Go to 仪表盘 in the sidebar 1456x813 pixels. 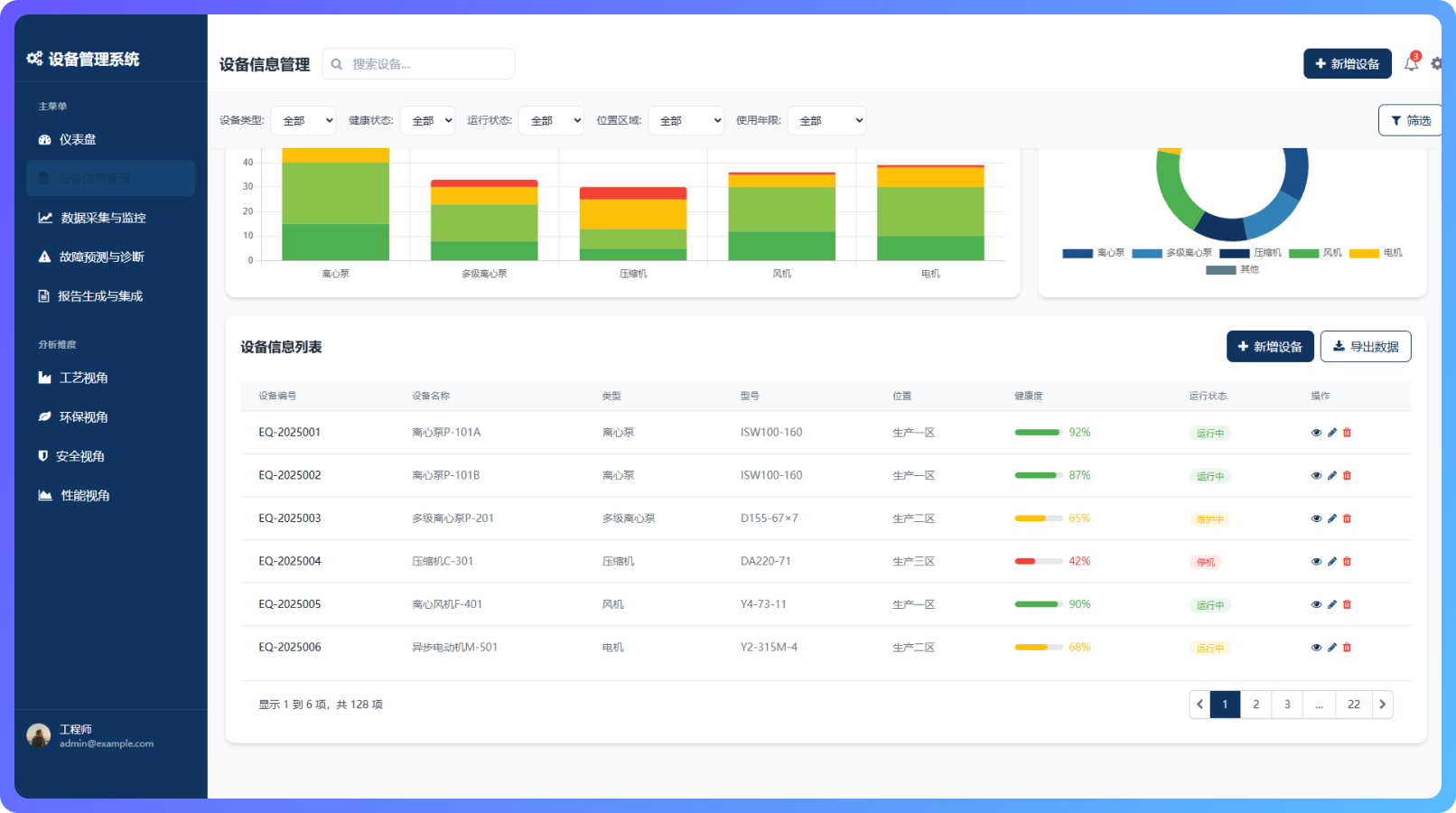tap(110, 139)
